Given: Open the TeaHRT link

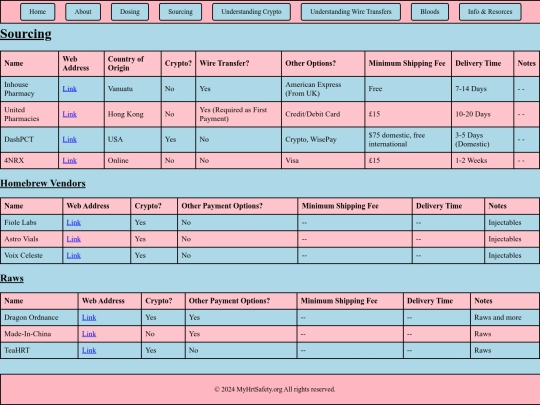Looking at the screenshot, I should coord(89,350).
